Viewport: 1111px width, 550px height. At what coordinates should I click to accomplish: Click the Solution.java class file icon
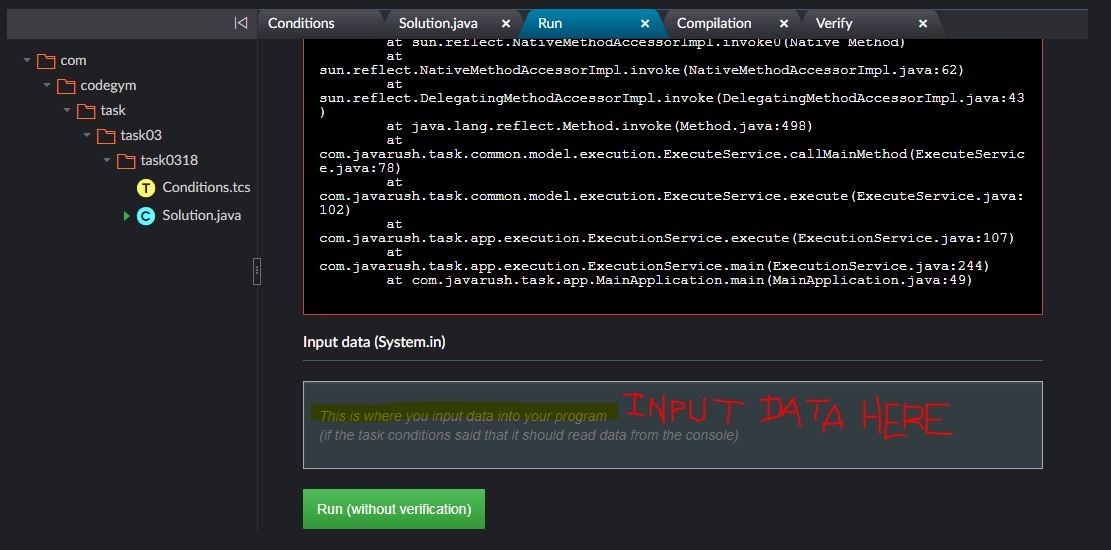pyautogui.click(x=146, y=216)
